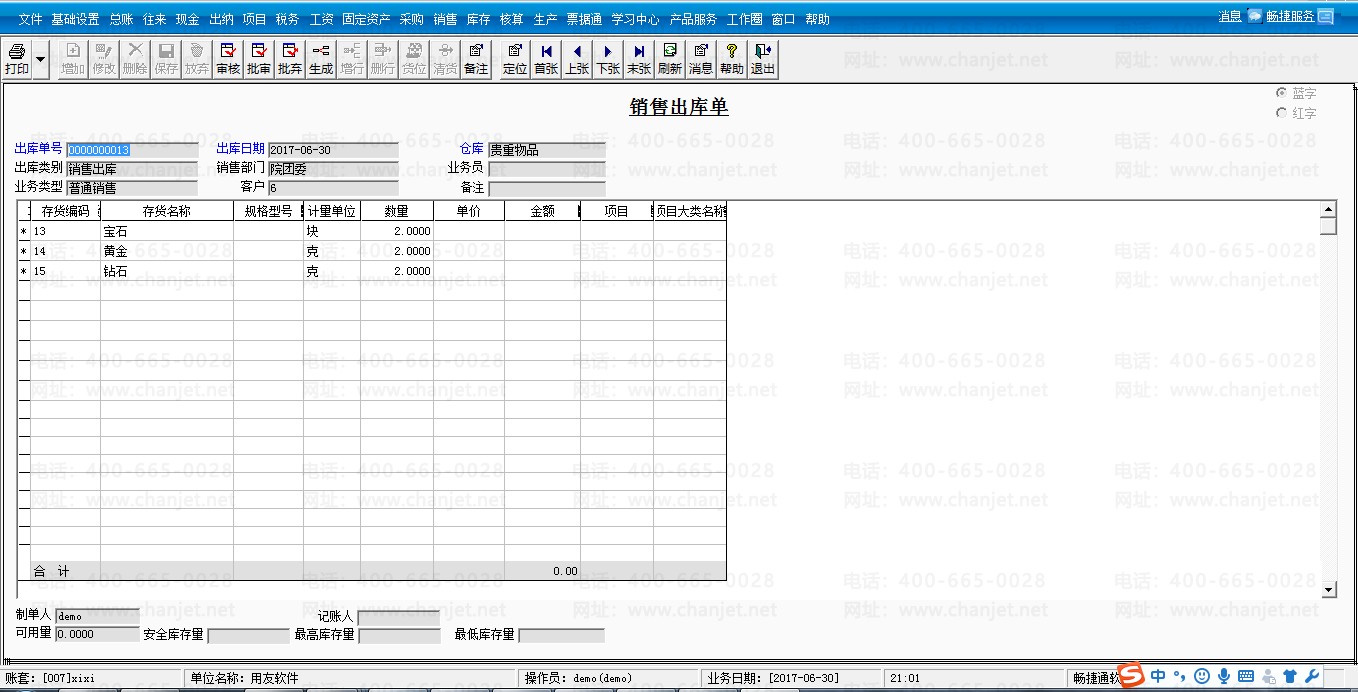Click the Sogou input method S icon
Viewport: 1358px width, 692px height.
tap(1131, 677)
